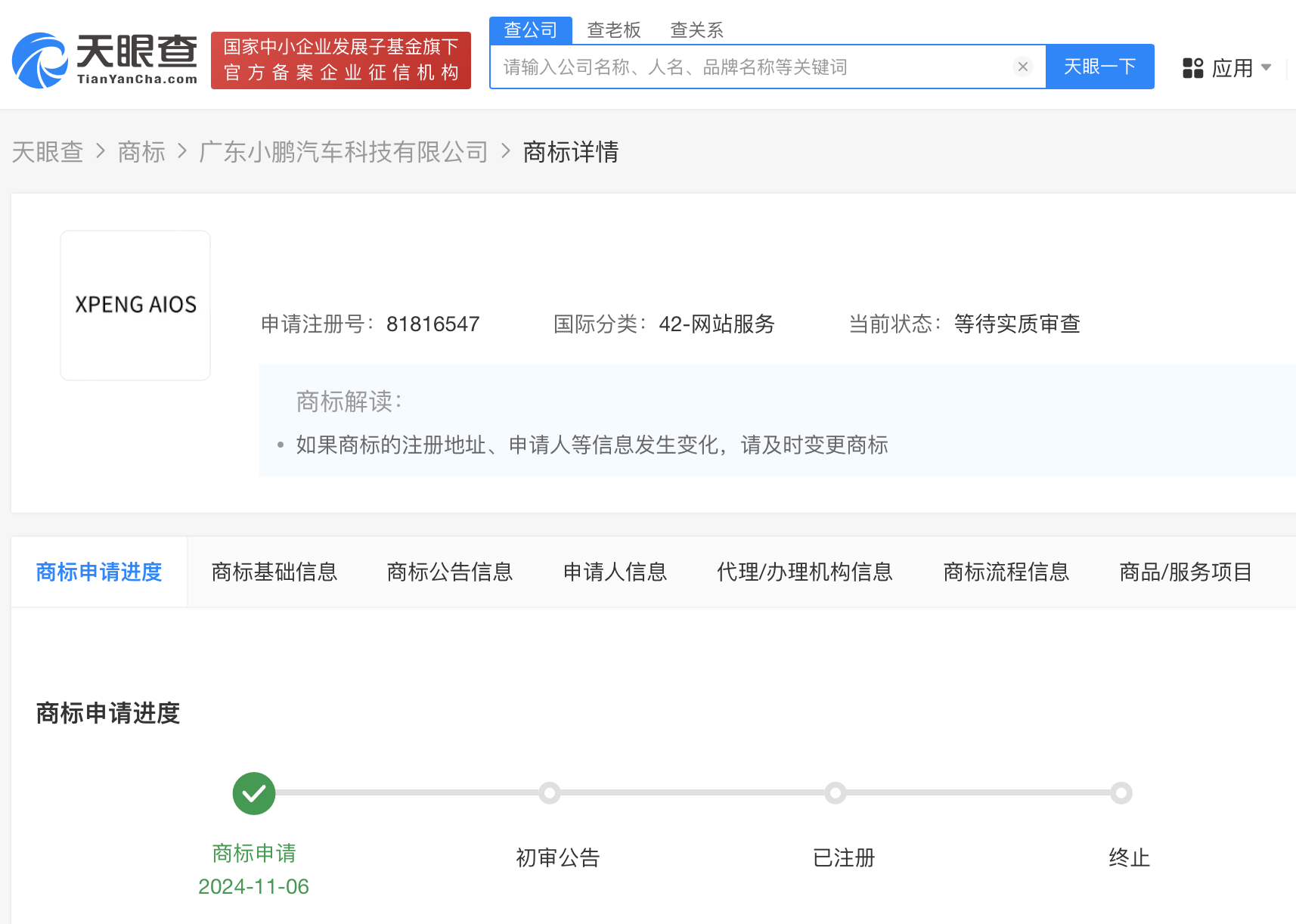Image resolution: width=1296 pixels, height=924 pixels.
Task: Open the 申请人信息 tab
Action: coord(615,572)
